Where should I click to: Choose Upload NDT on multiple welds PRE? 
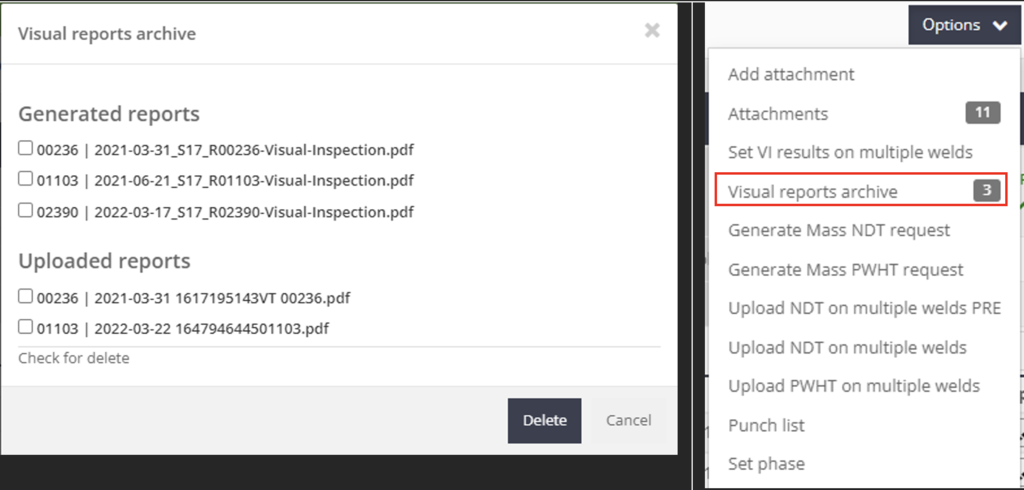pyautogui.click(x=864, y=308)
